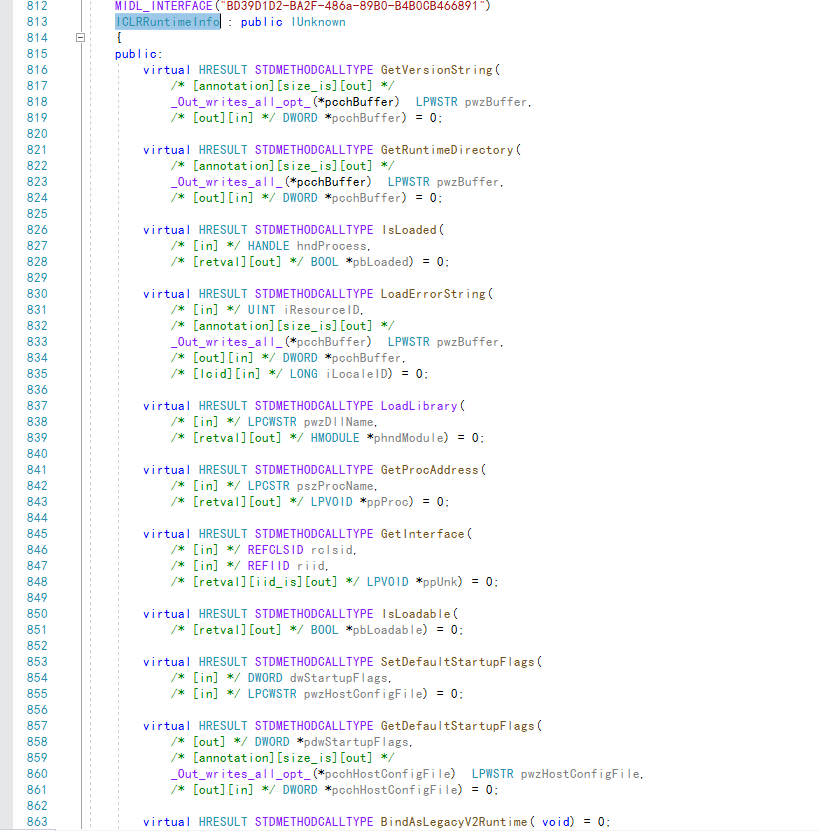Click the LoadErrorString method name
The image size is (820, 831).
433,294
